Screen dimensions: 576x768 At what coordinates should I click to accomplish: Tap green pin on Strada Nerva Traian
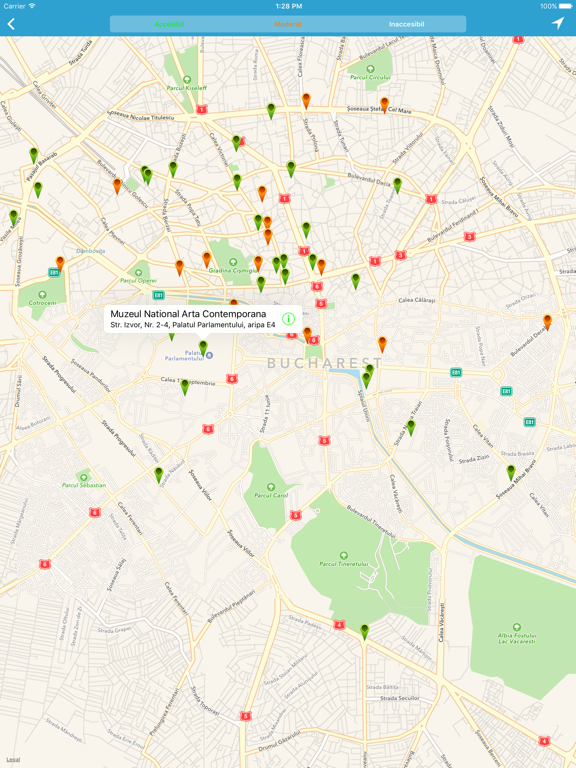pyautogui.click(x=411, y=428)
